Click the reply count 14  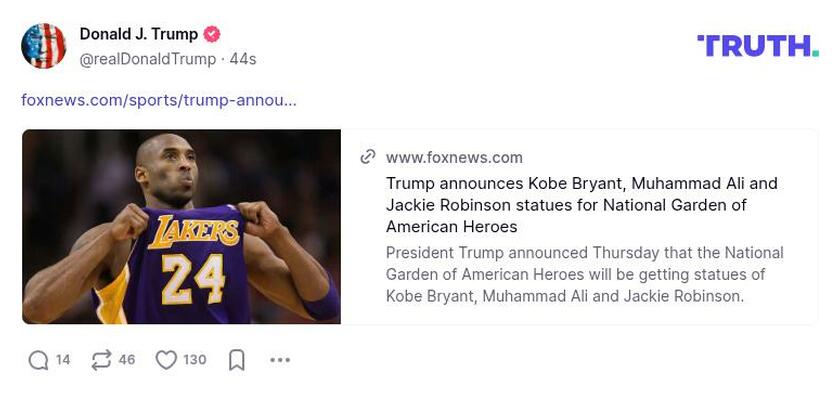63,360
